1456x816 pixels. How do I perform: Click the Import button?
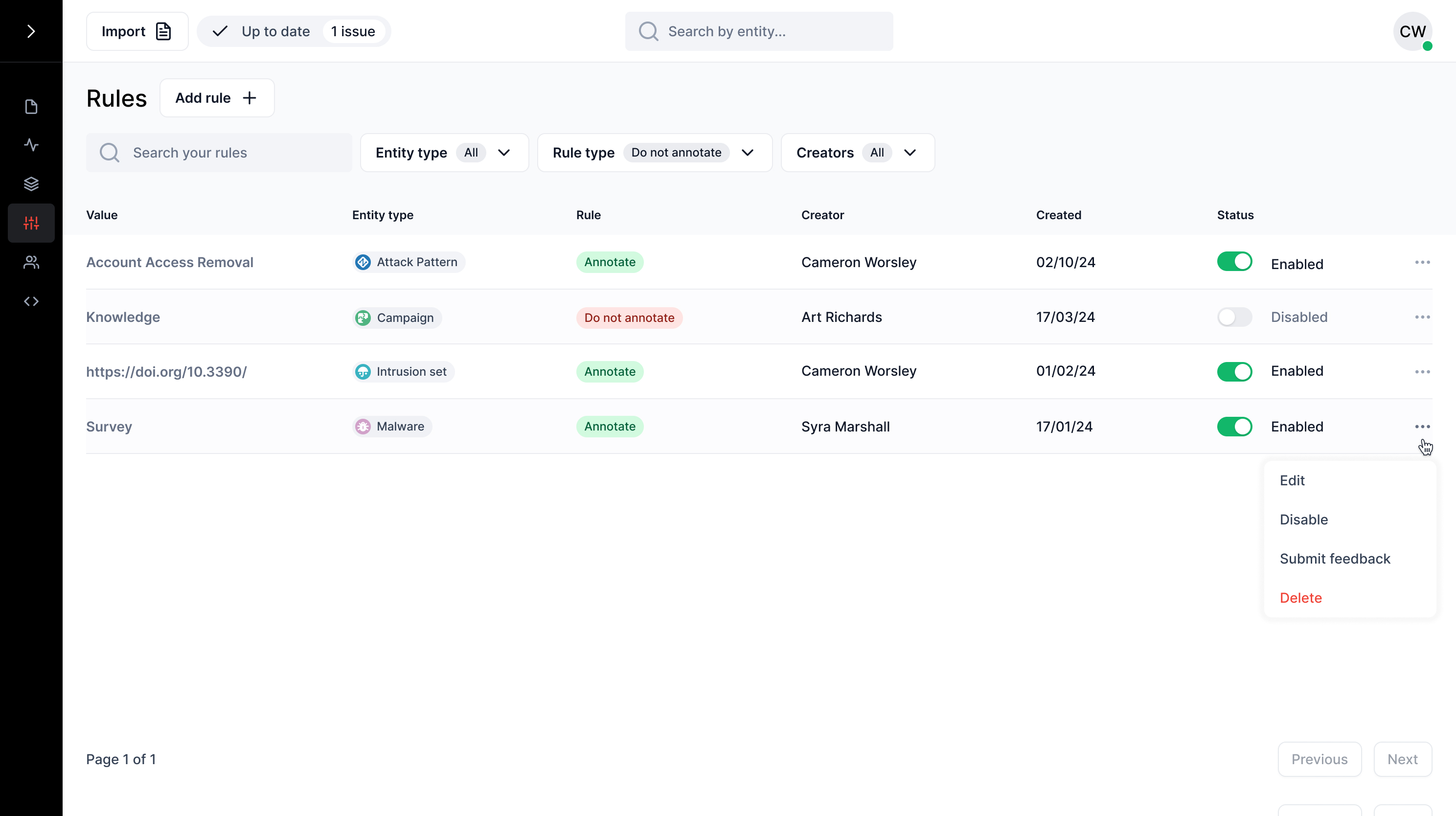point(137,31)
